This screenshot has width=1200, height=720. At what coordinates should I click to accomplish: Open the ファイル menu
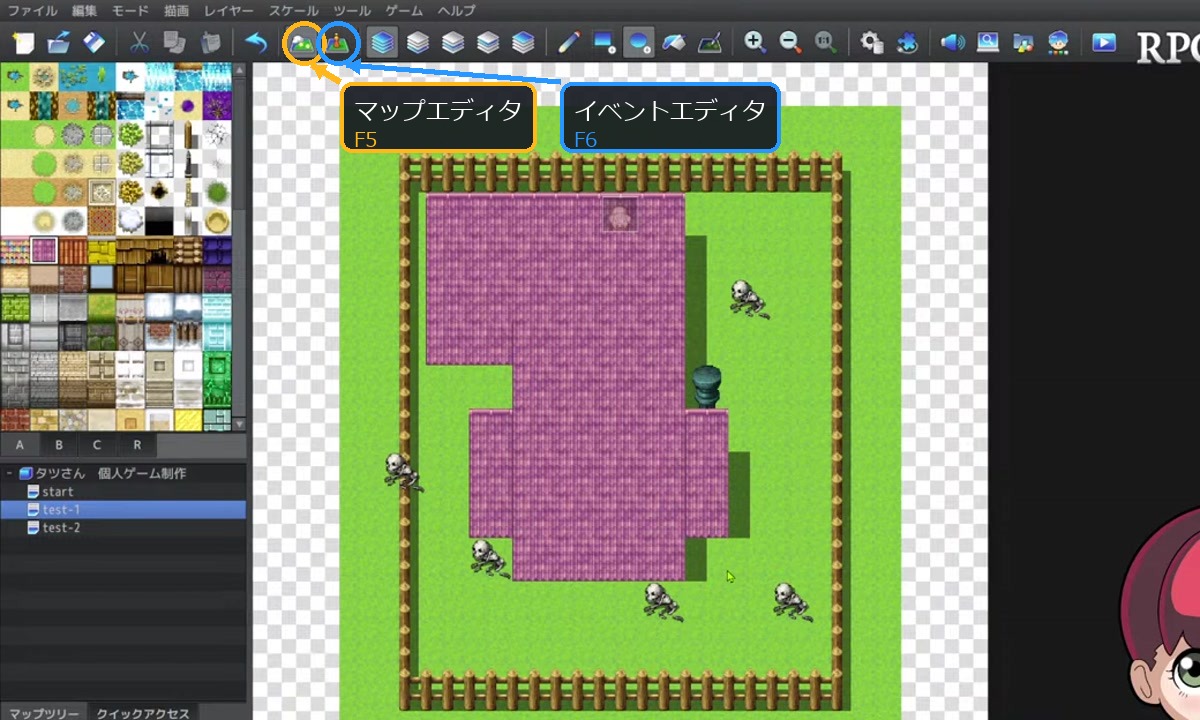pyautogui.click(x=33, y=11)
